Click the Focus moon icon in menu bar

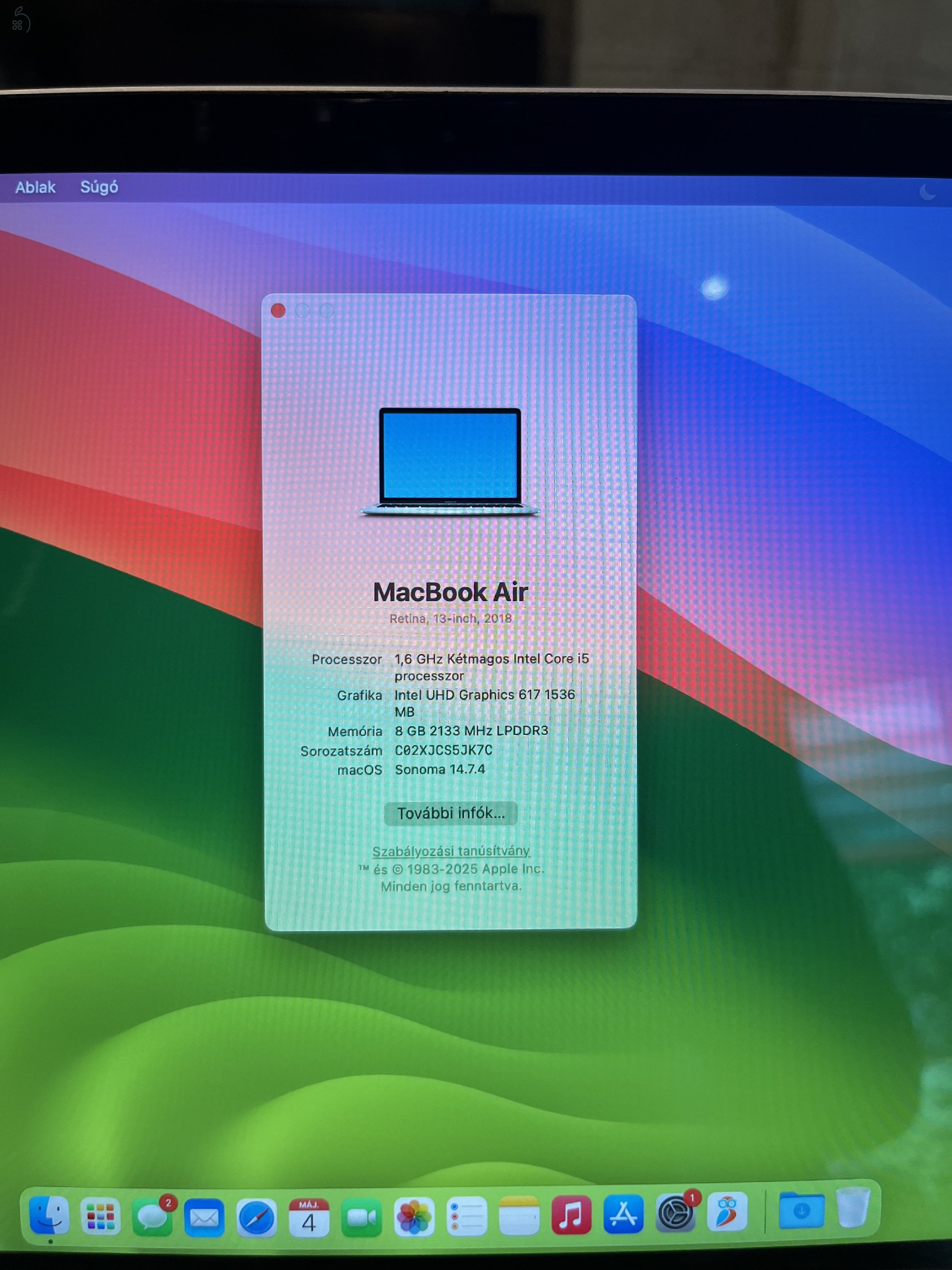click(927, 193)
